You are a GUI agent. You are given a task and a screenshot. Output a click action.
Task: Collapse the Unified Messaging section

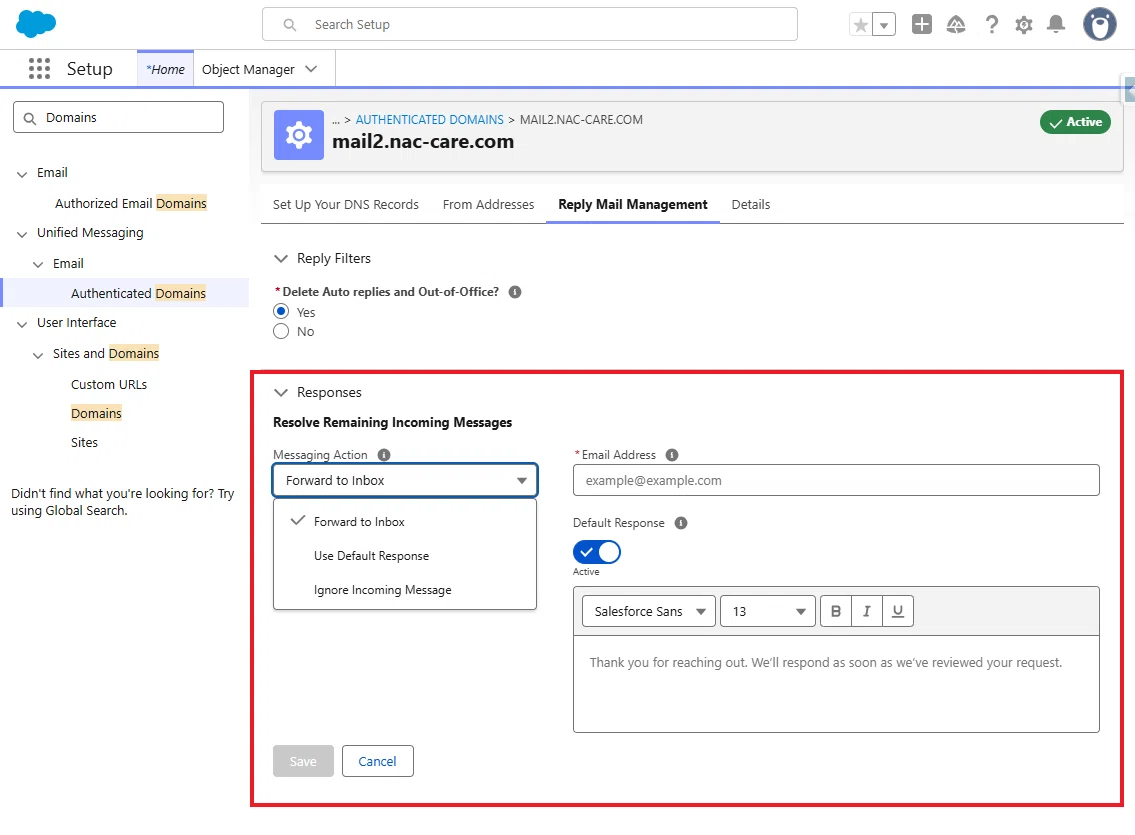[x=22, y=234]
